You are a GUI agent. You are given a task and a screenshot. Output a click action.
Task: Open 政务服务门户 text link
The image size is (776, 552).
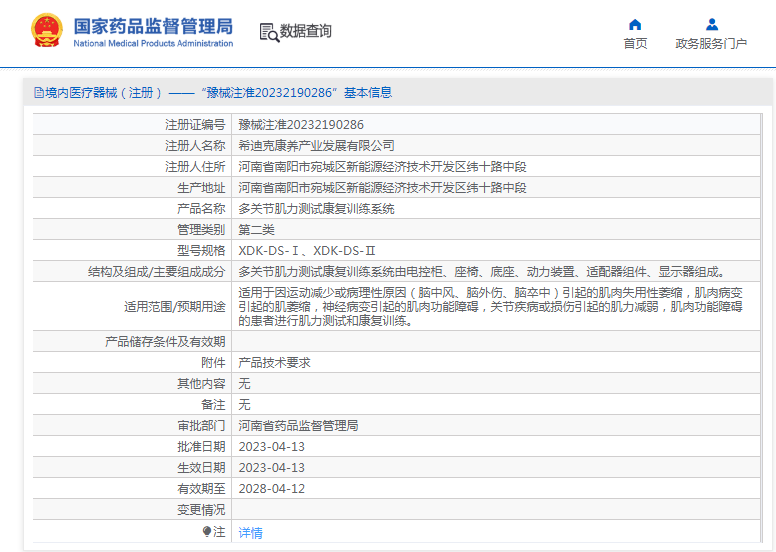click(x=711, y=44)
